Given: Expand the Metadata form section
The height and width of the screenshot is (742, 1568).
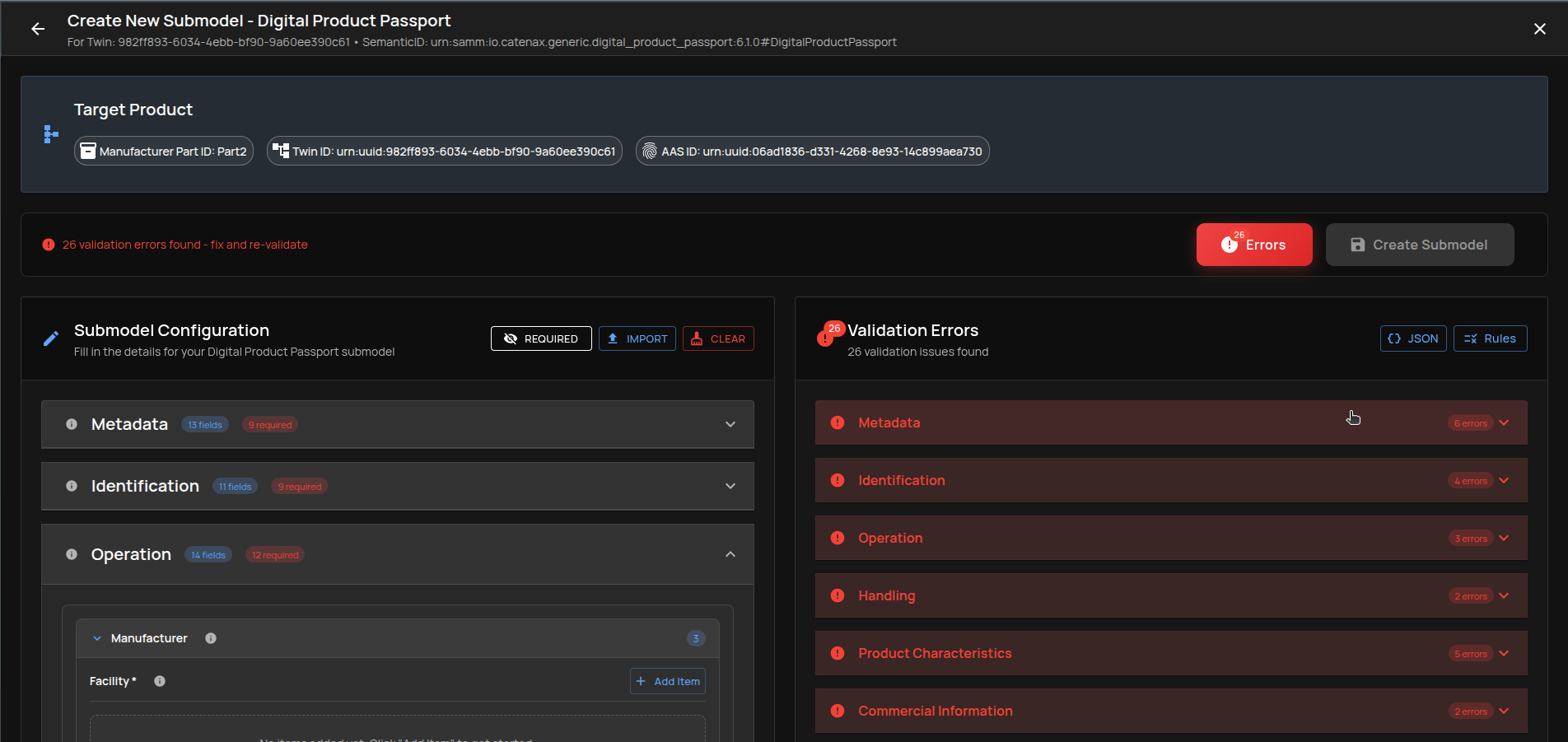Looking at the screenshot, I should click(x=730, y=424).
